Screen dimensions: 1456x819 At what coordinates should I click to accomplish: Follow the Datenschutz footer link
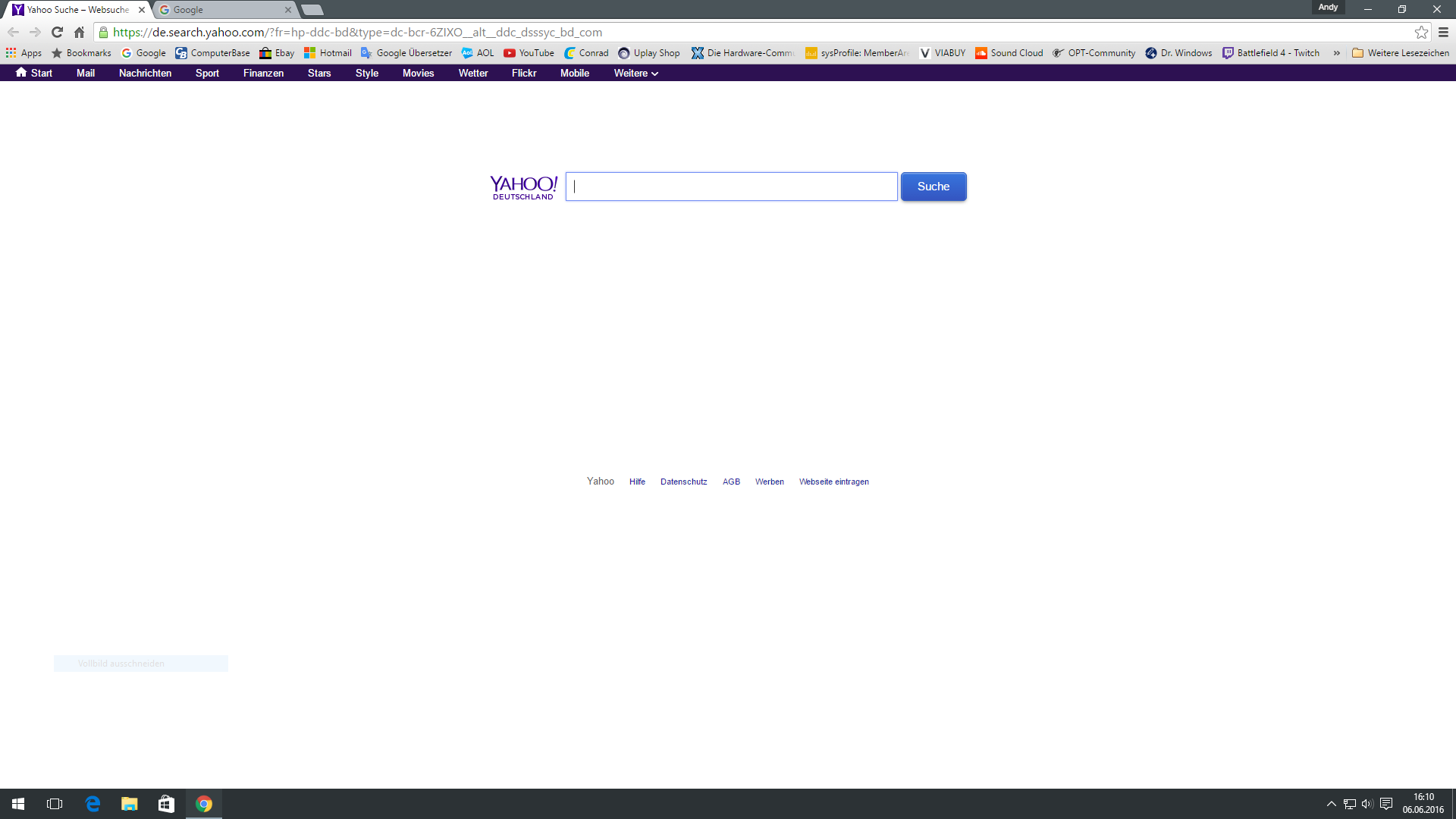click(x=683, y=482)
